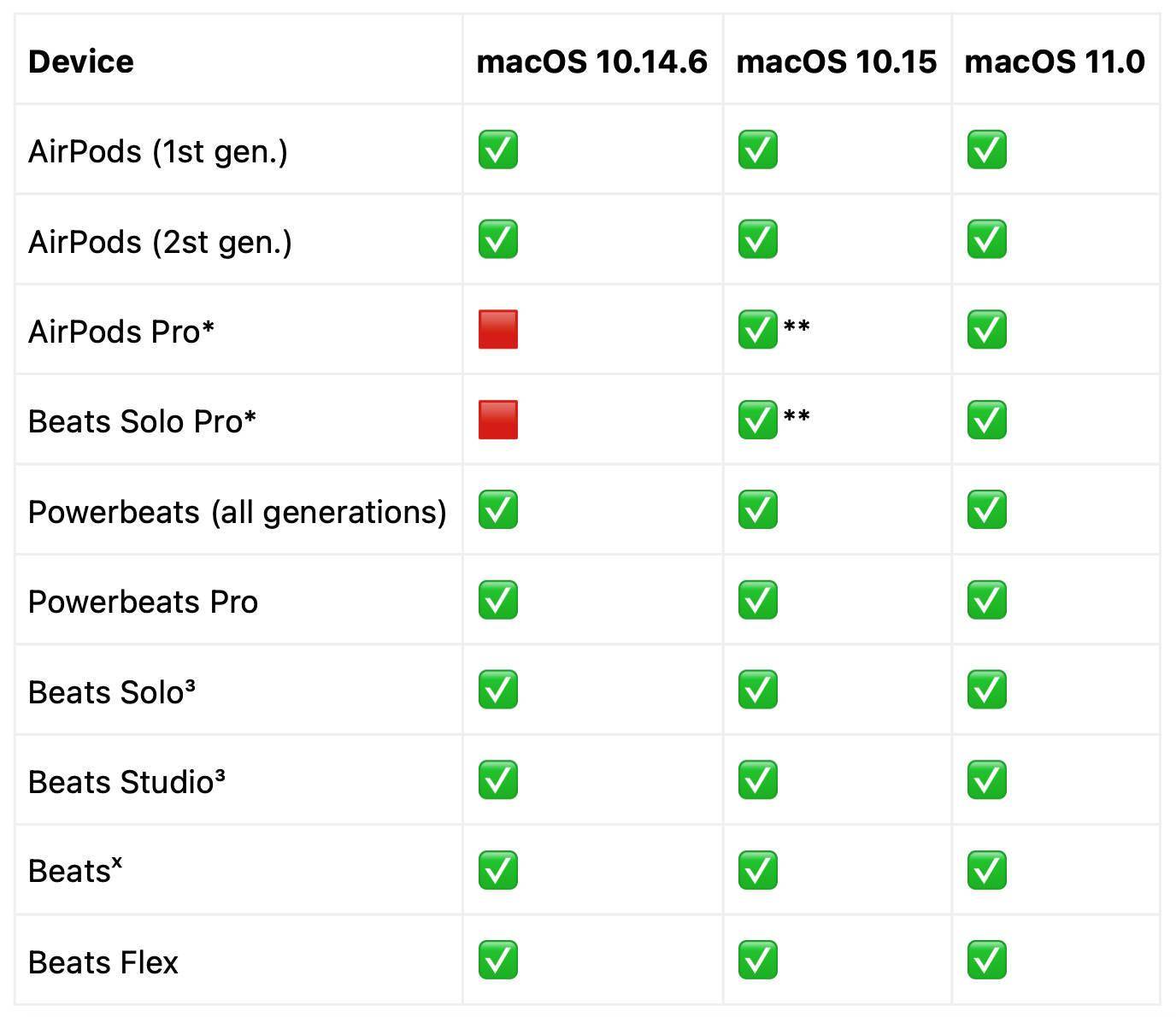Select the macOS 11.0 column header
1176x1017 pixels.
(x=1055, y=62)
